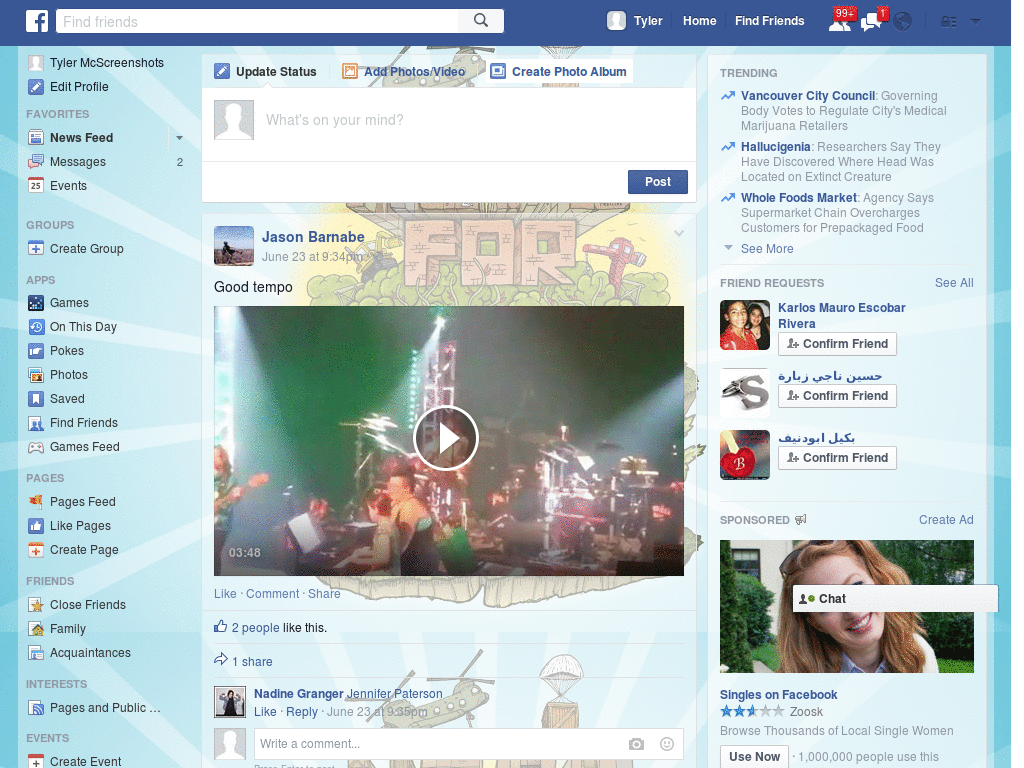Open Create Event in sidebar
This screenshot has height=768, width=1024.
[x=86, y=761]
